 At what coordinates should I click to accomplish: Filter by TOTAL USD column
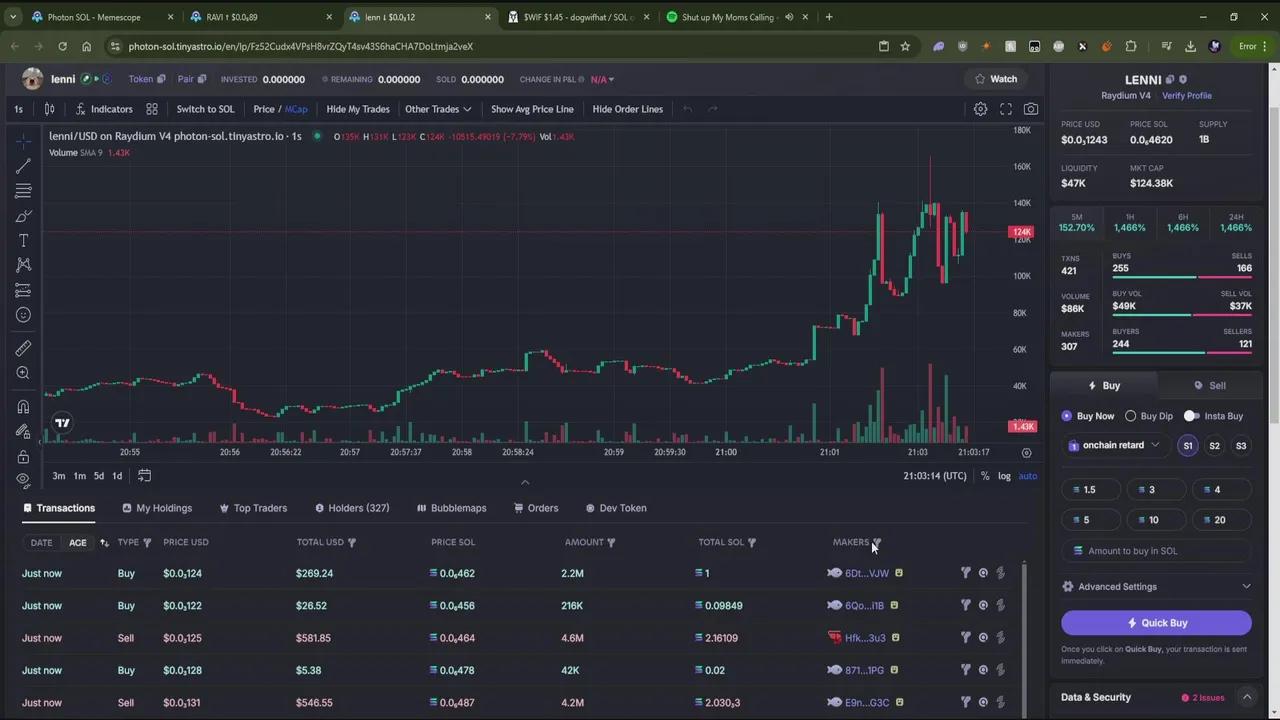click(351, 543)
